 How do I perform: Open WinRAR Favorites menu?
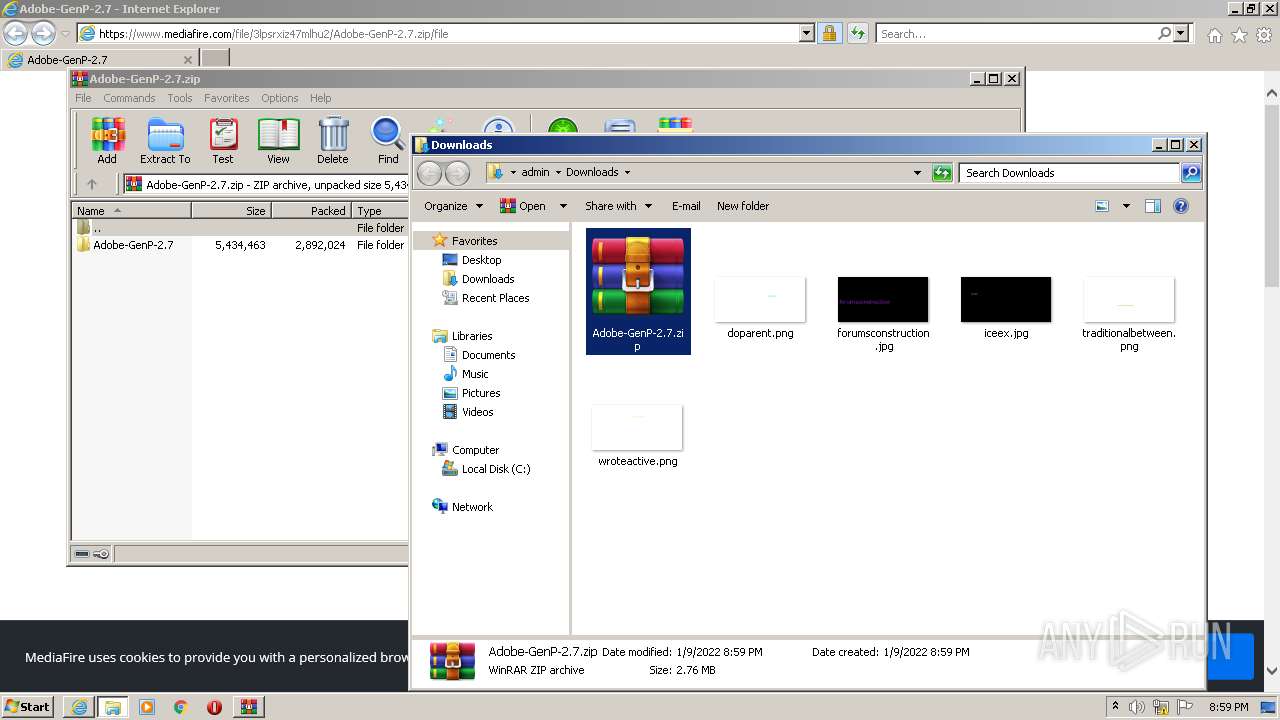click(227, 98)
